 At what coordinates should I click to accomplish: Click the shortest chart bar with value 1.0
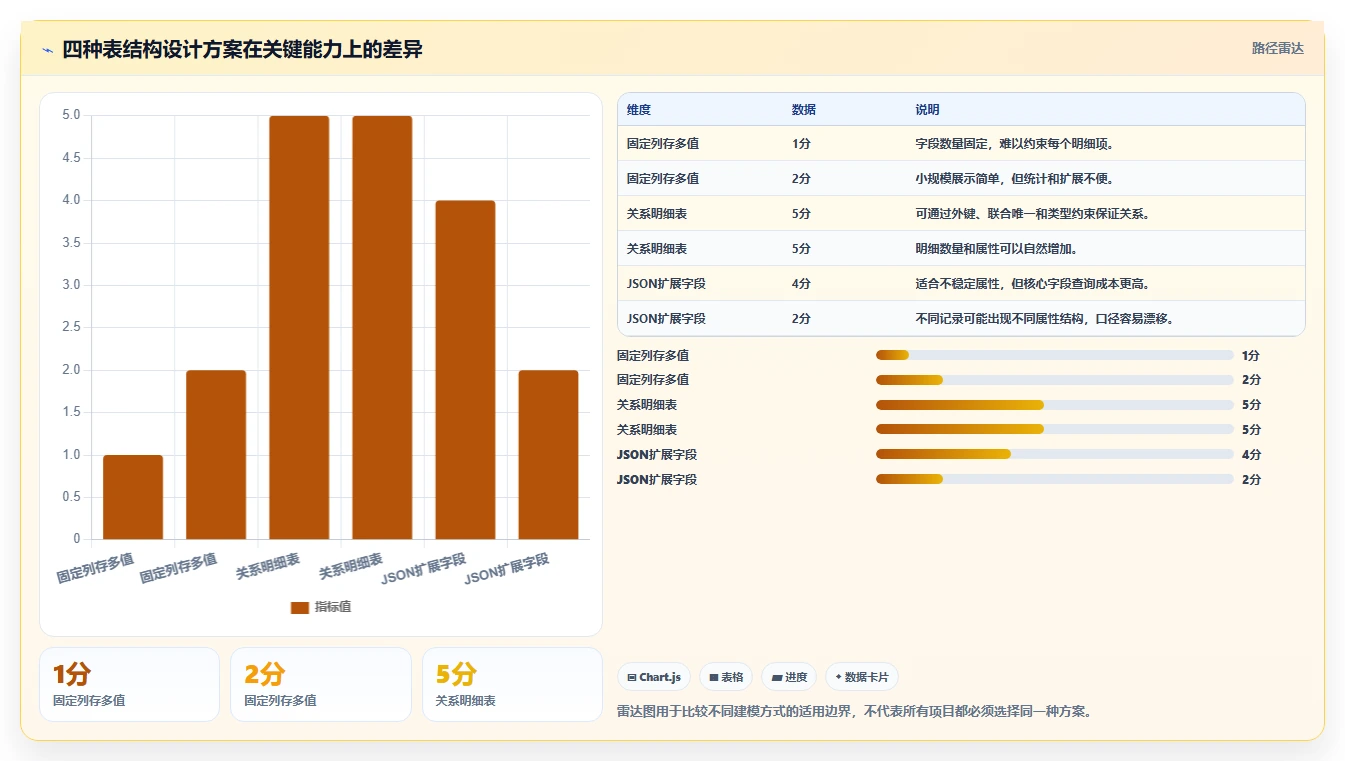[133, 497]
